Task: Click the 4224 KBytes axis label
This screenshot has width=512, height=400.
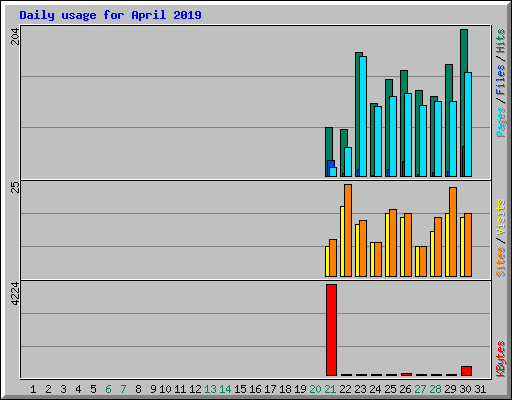Action: pyautogui.click(x=15, y=294)
